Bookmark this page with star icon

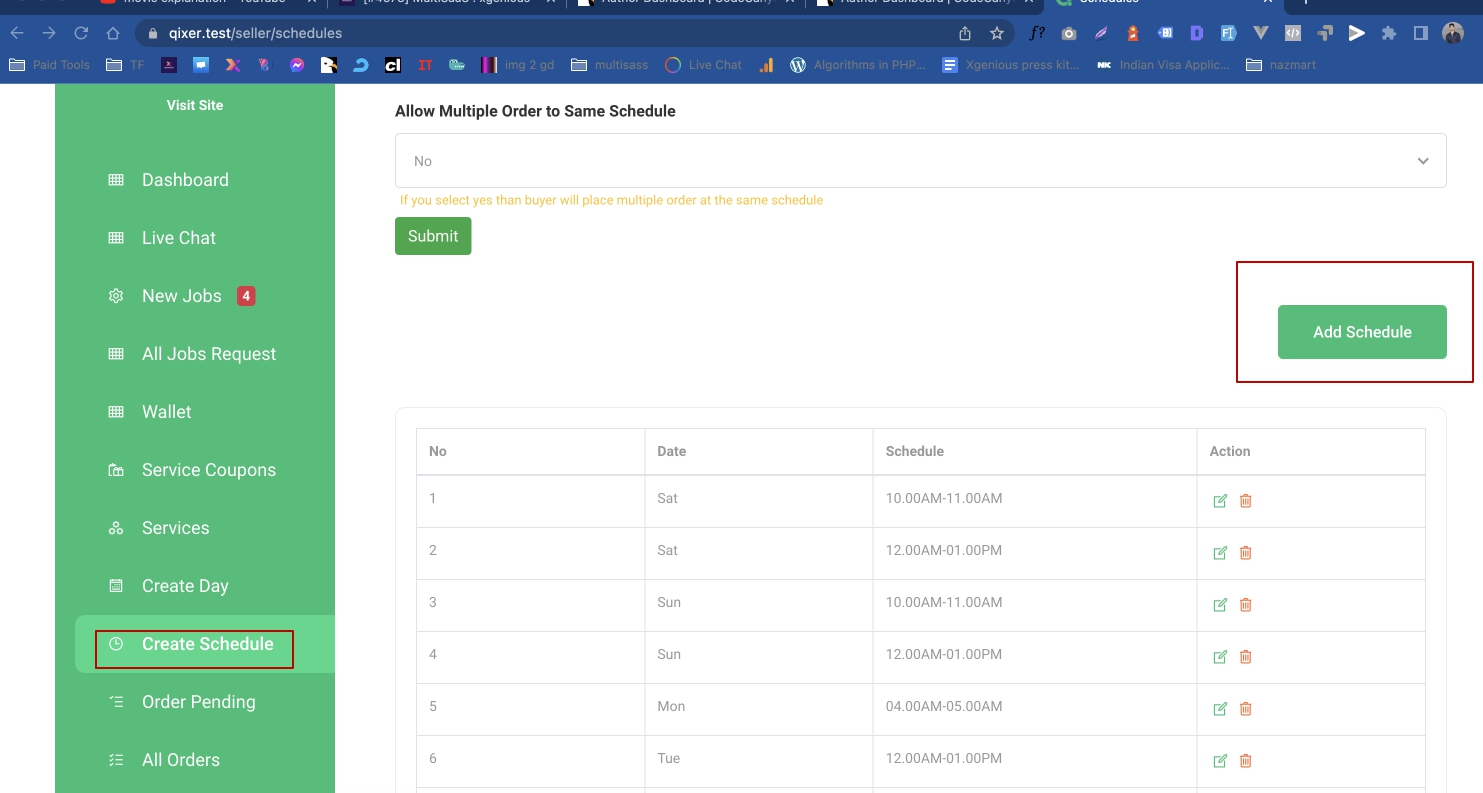point(996,33)
